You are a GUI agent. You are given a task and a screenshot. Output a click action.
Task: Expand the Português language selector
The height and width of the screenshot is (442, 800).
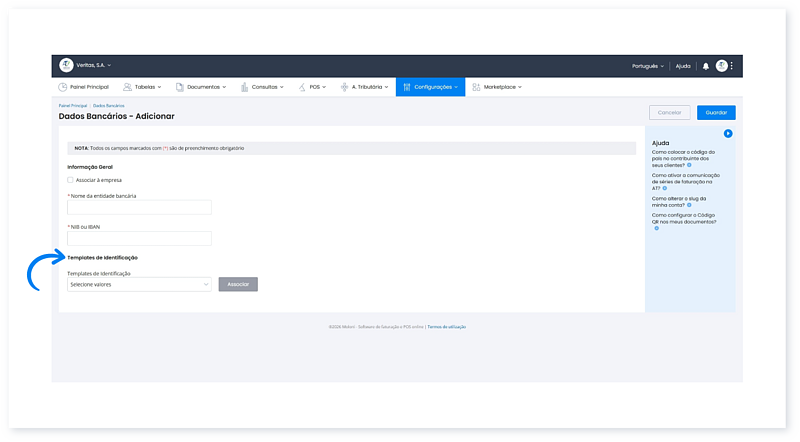coord(647,66)
